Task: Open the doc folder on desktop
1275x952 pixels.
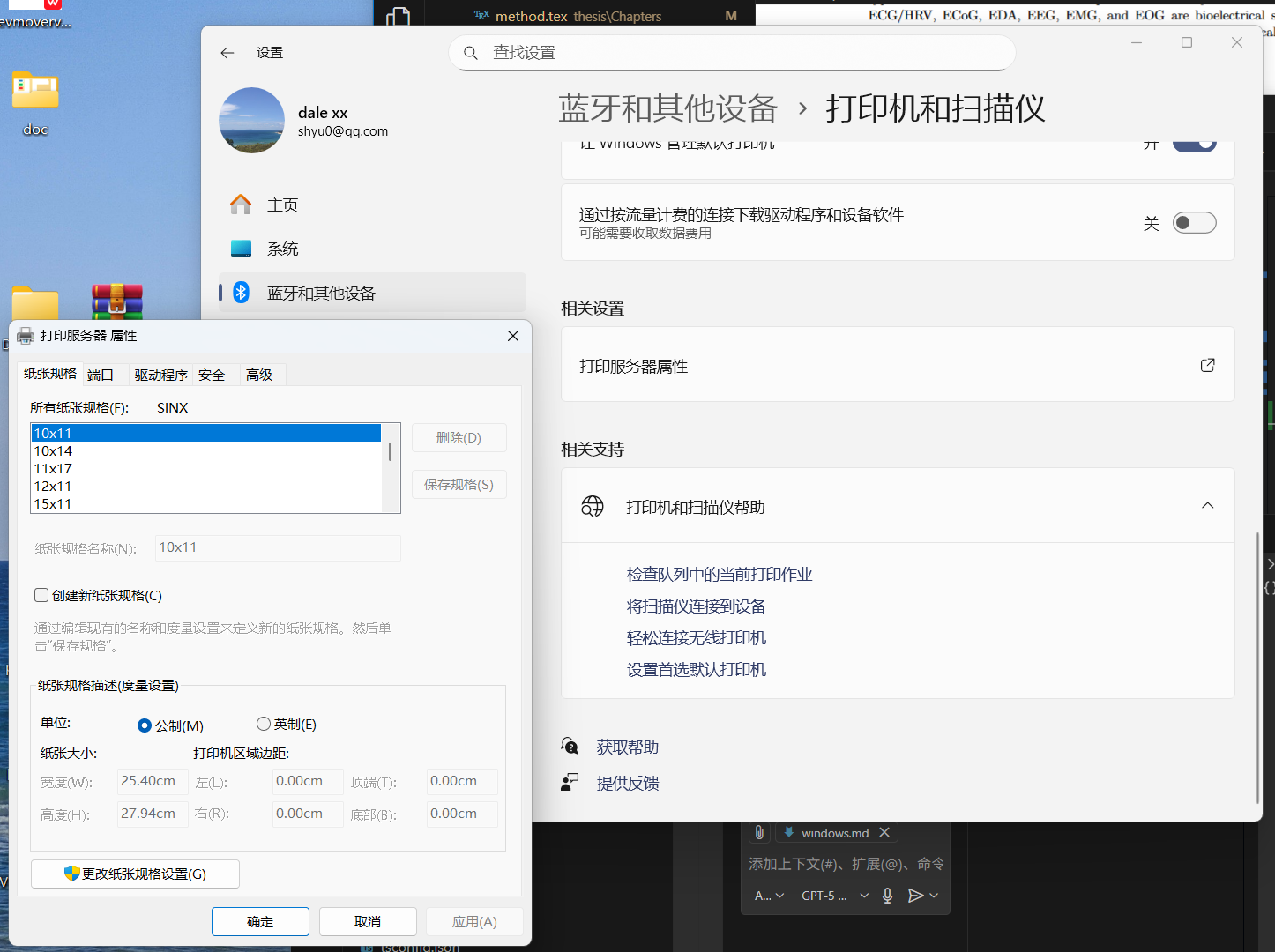Action: [35, 92]
